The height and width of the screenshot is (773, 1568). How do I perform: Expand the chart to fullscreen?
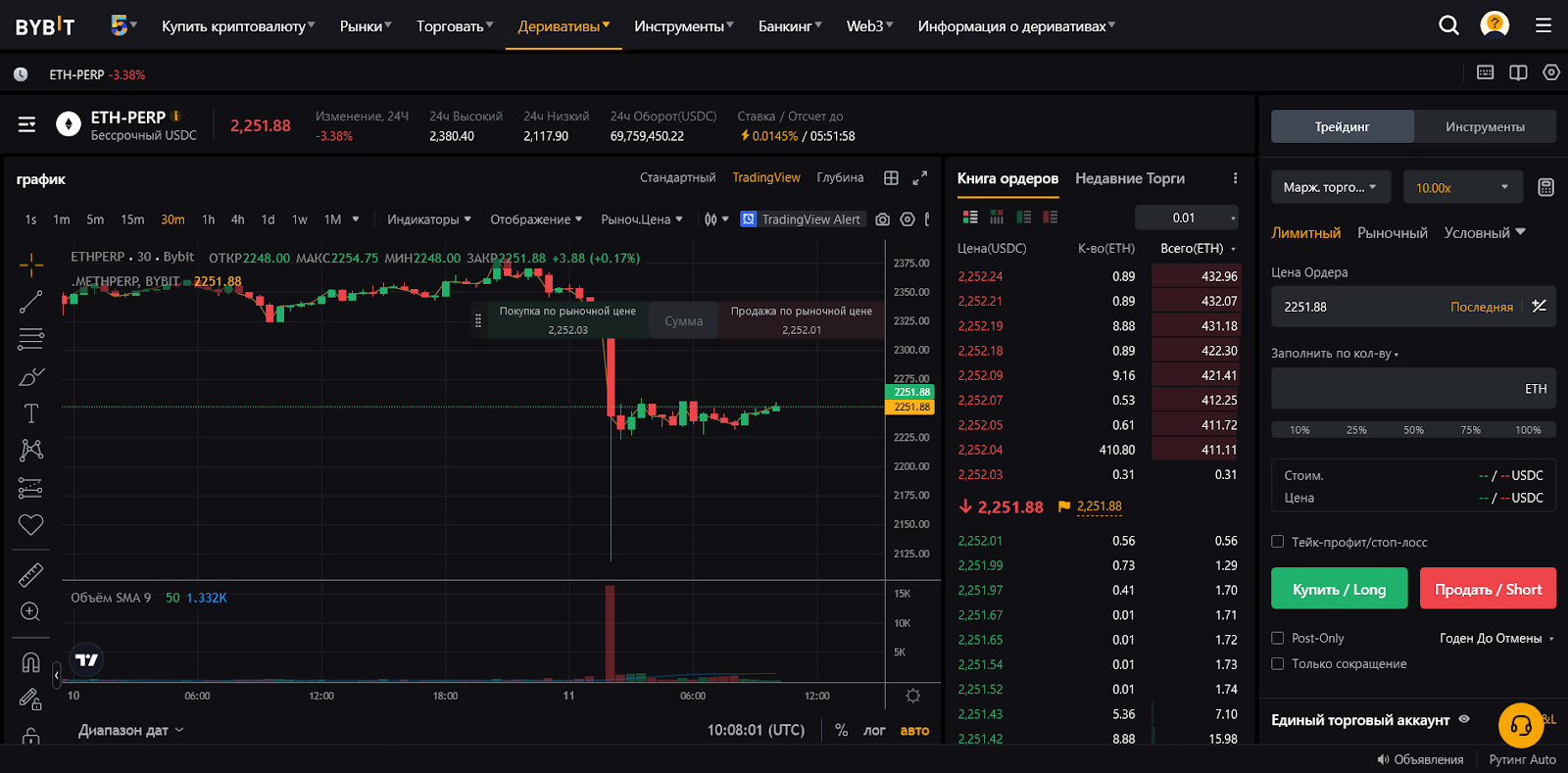pyautogui.click(x=920, y=177)
